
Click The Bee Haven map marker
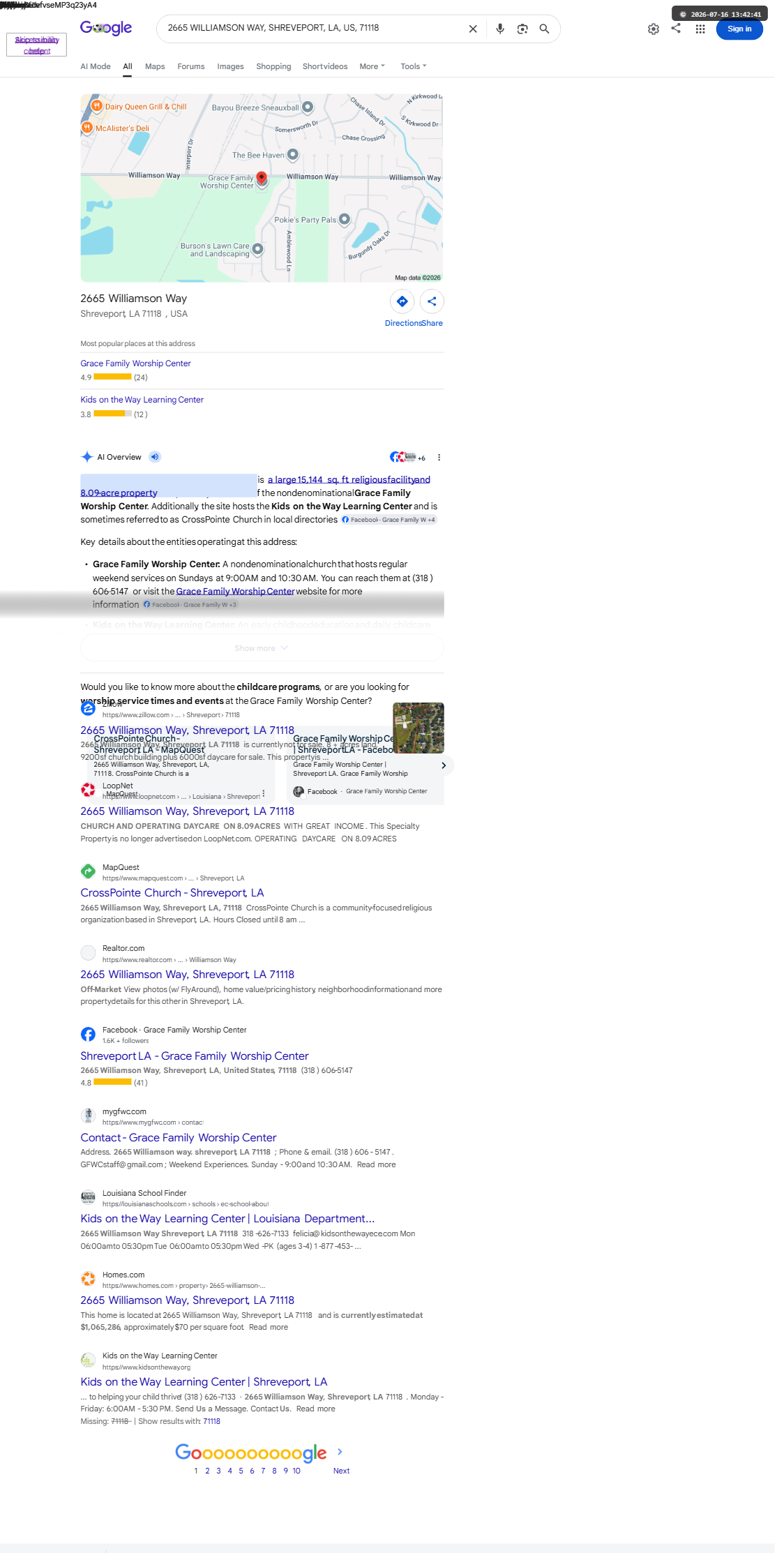293,155
